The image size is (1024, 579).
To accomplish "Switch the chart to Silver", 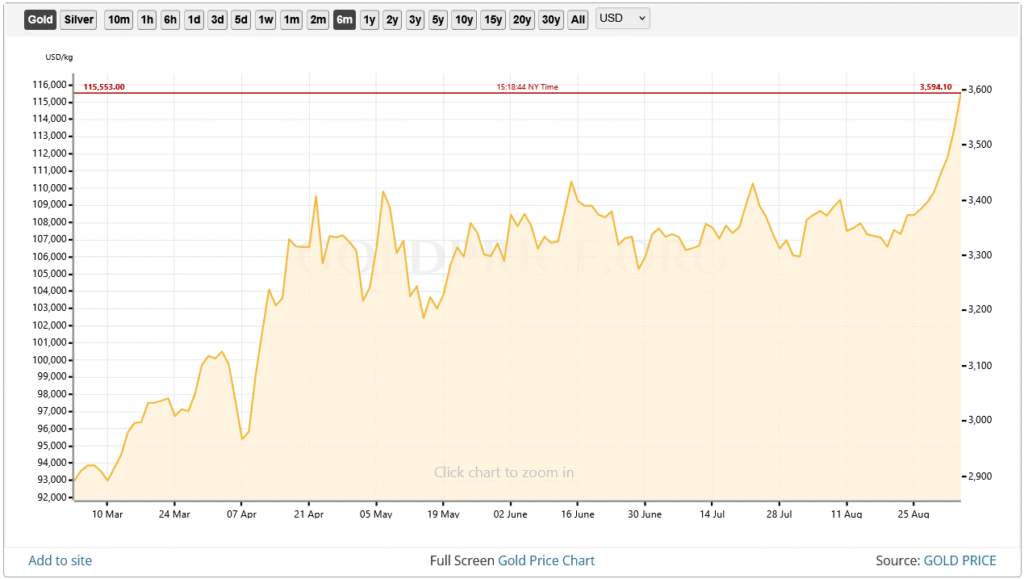I will click(79, 19).
